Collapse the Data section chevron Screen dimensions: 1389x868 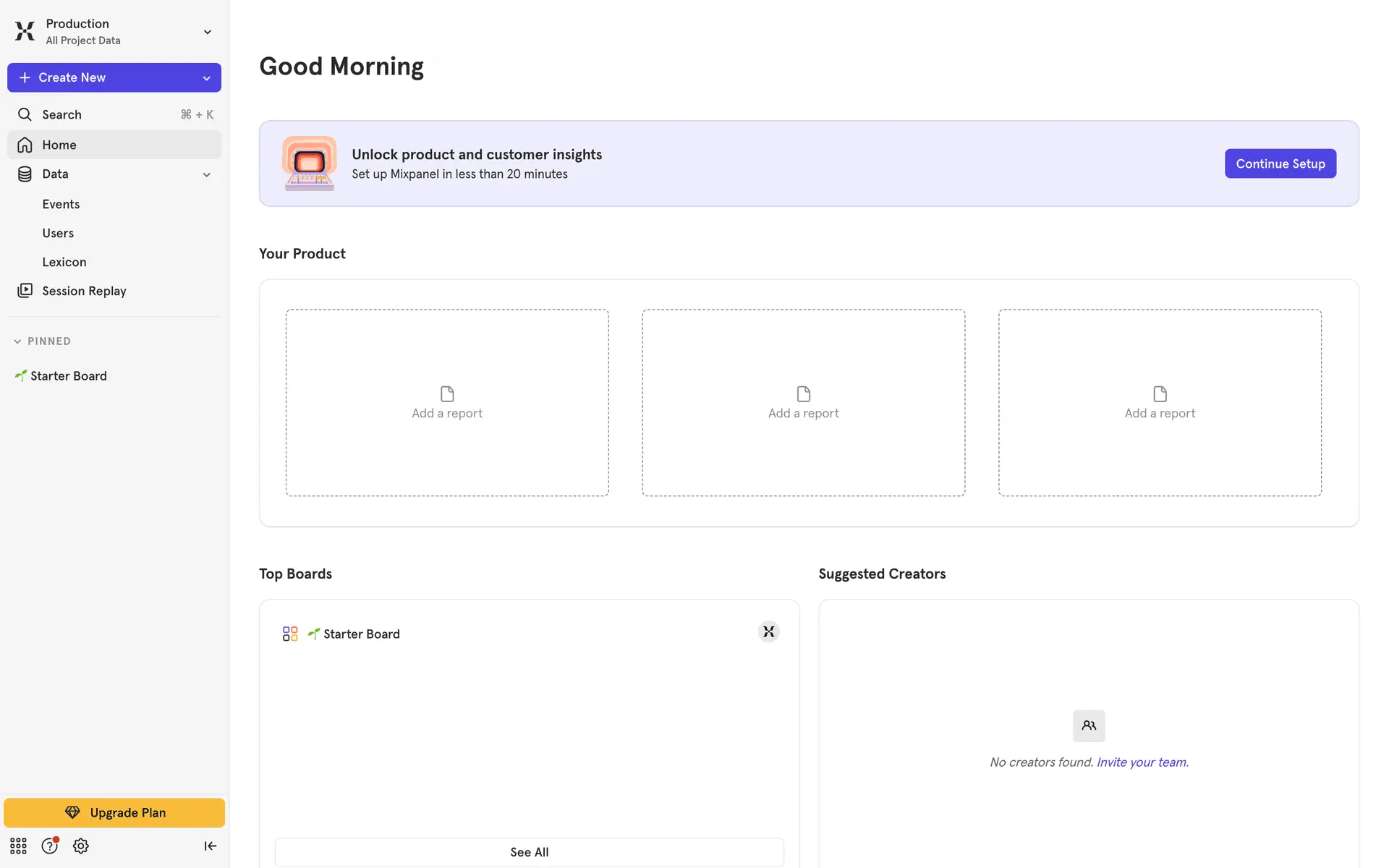point(206,174)
